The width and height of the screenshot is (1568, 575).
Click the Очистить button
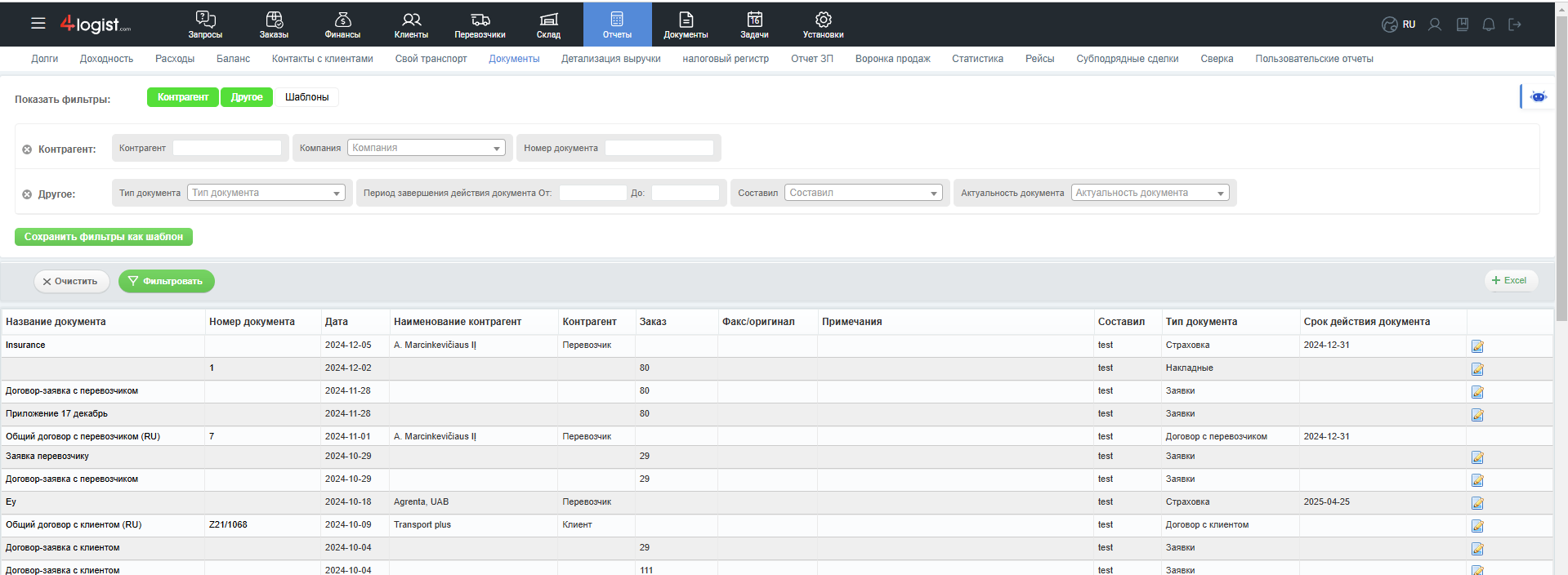pyautogui.click(x=72, y=281)
